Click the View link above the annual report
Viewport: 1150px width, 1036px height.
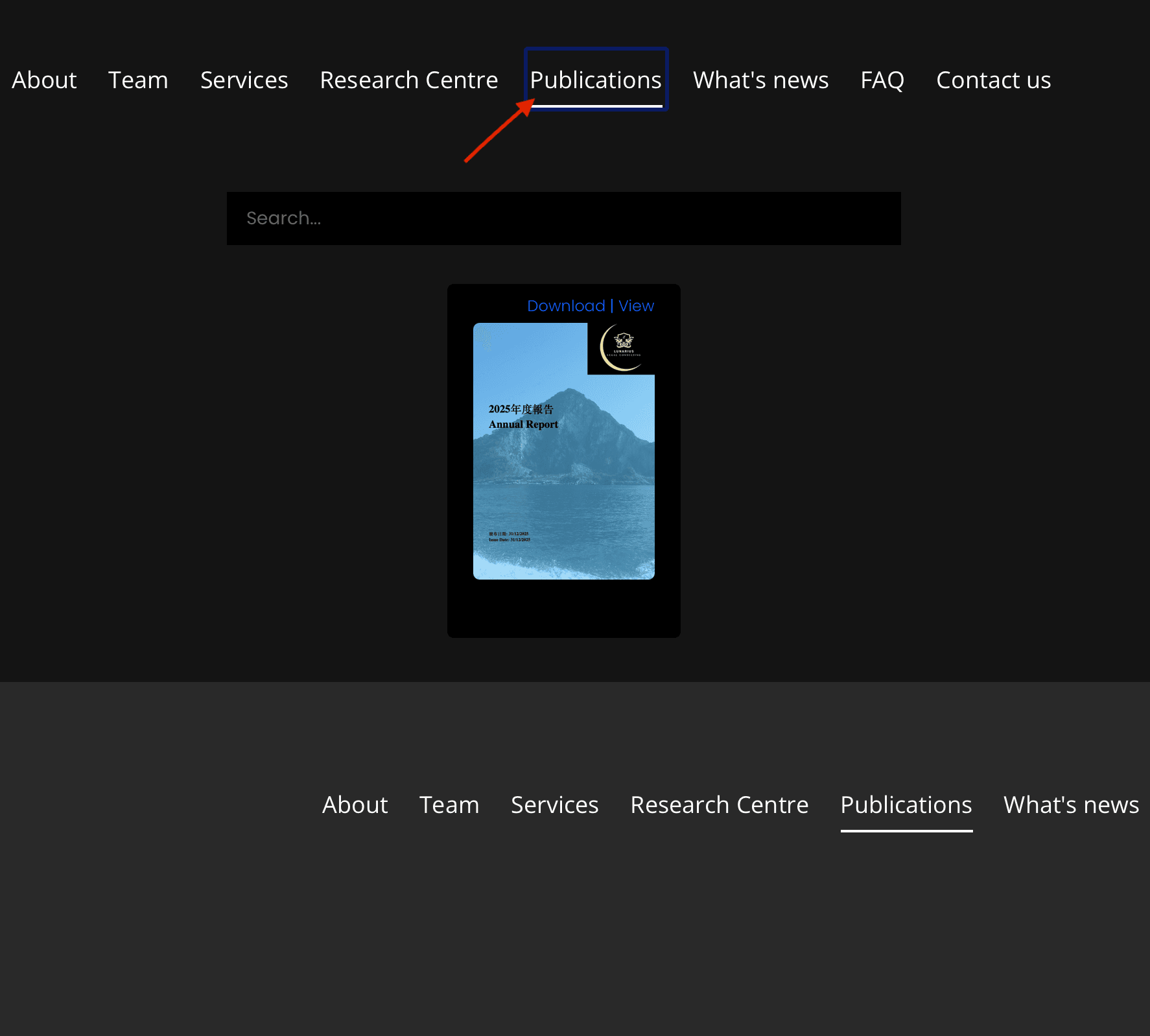[636, 306]
